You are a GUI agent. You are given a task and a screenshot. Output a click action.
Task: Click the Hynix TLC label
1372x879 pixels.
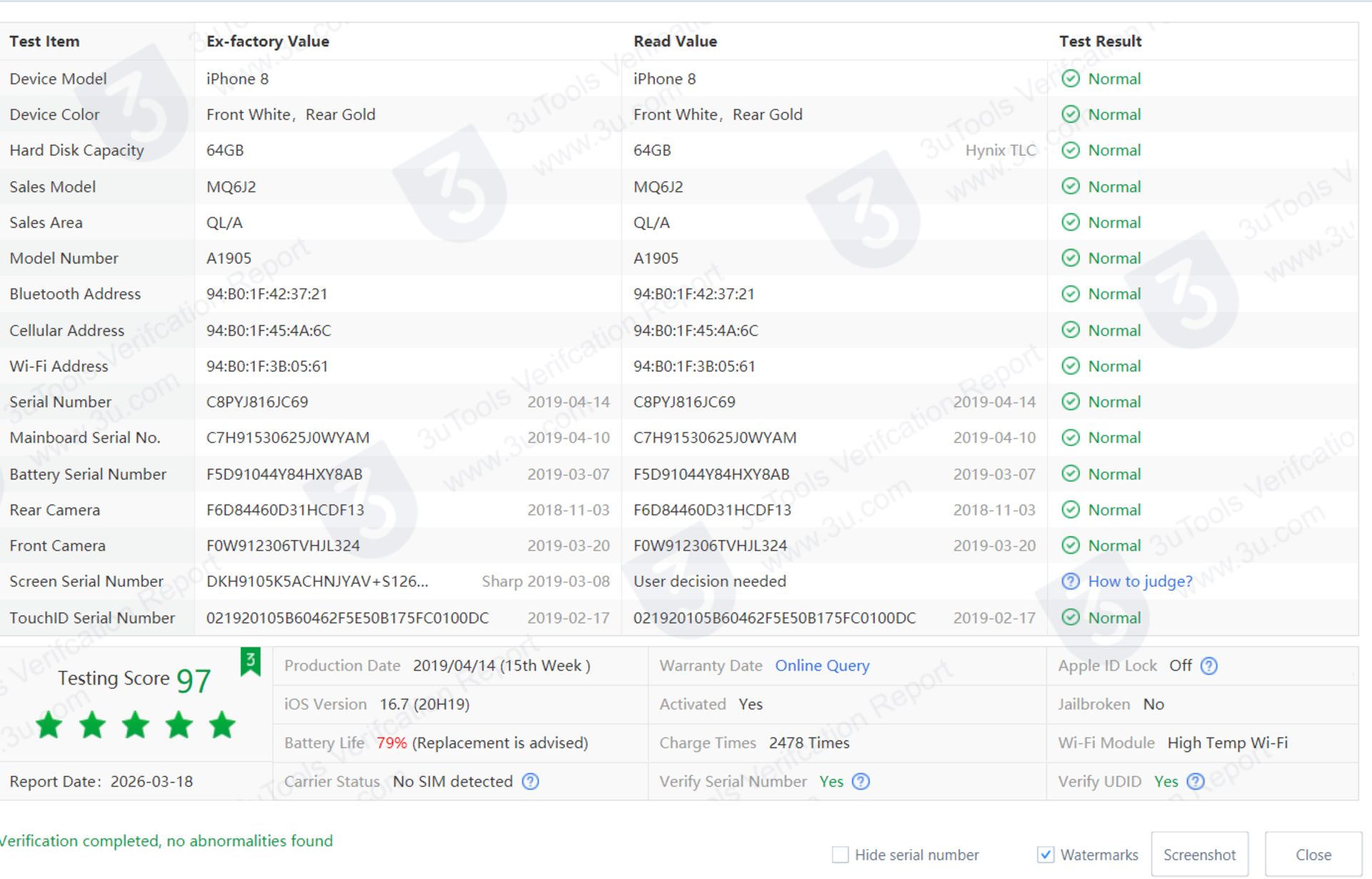pos(1000,150)
